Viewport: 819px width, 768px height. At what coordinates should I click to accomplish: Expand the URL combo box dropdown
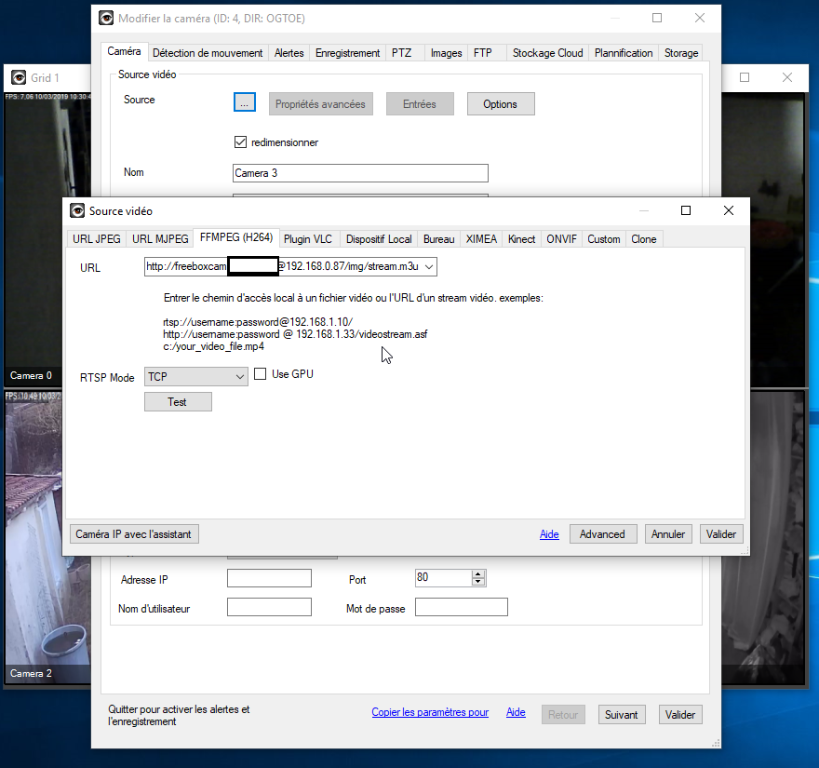click(429, 267)
